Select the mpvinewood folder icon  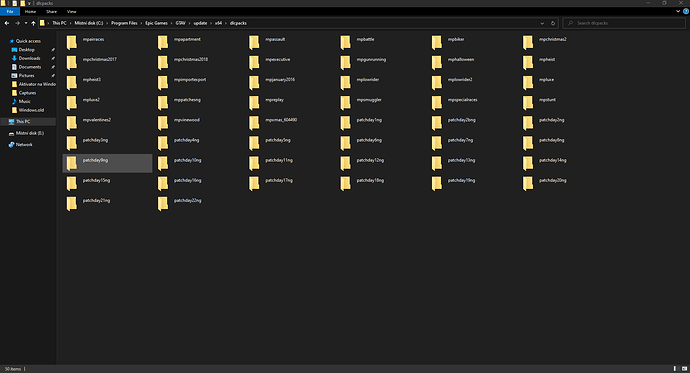tap(163, 123)
